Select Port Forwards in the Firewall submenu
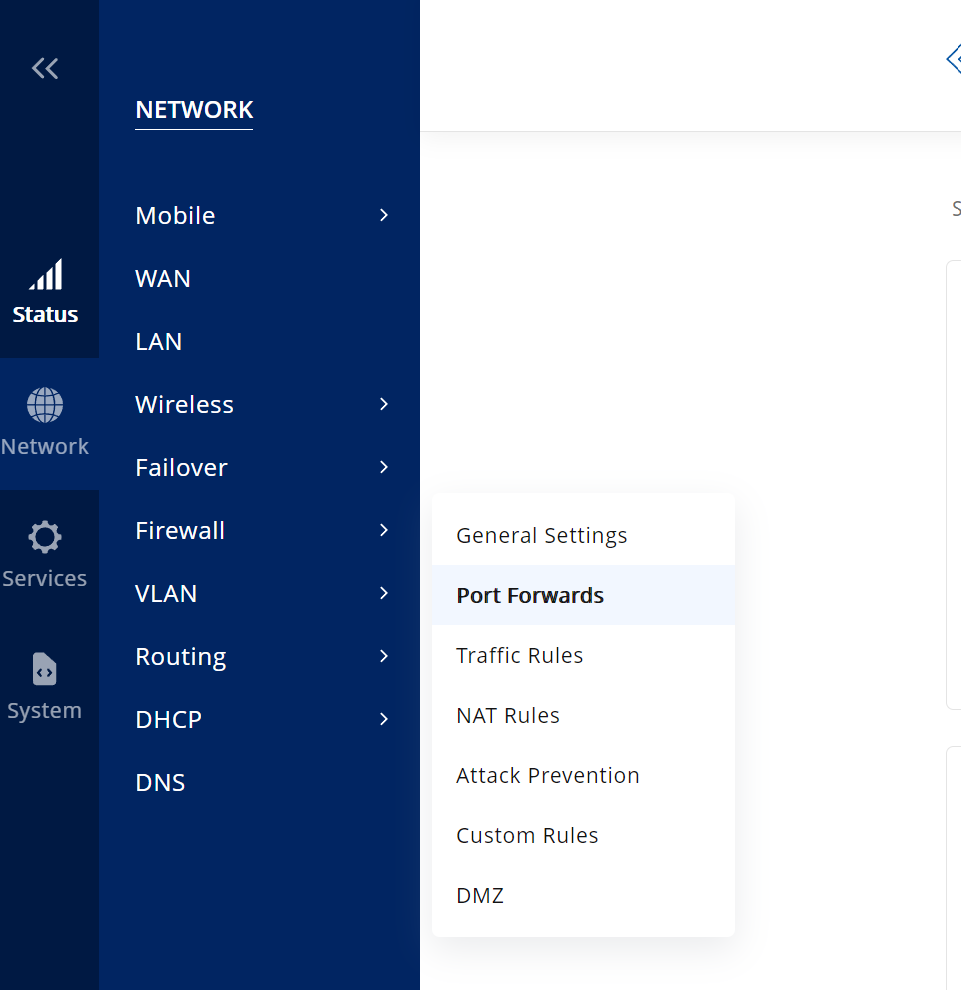961x990 pixels. point(530,595)
